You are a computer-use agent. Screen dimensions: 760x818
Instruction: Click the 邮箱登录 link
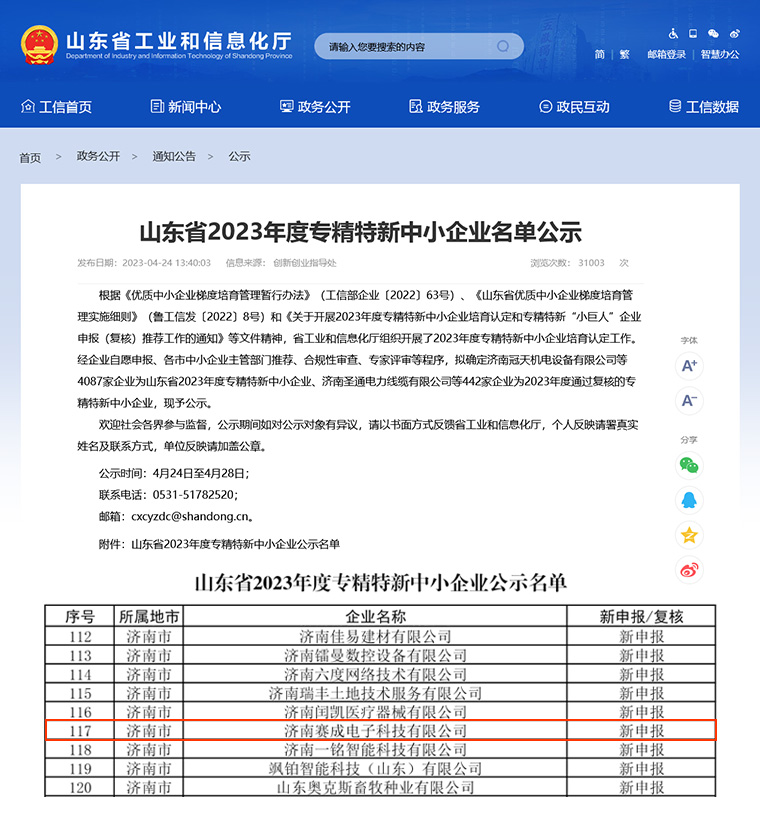(x=666, y=55)
